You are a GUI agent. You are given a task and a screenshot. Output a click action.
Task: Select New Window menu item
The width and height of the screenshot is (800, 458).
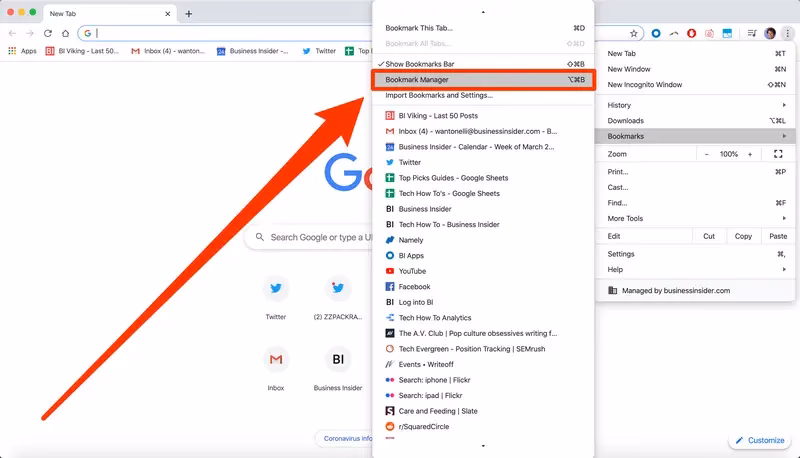(x=695, y=69)
